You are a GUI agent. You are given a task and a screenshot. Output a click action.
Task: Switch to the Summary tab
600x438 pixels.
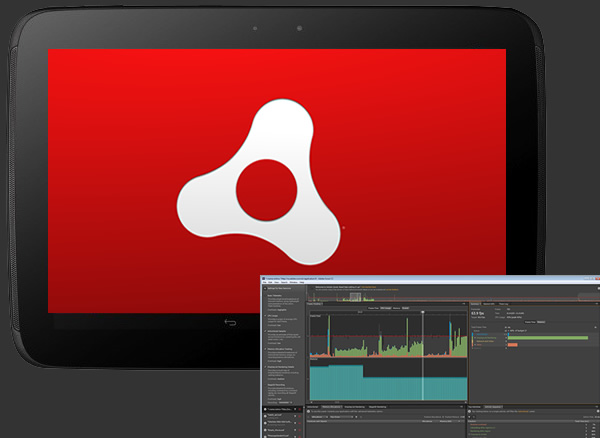coord(475,304)
